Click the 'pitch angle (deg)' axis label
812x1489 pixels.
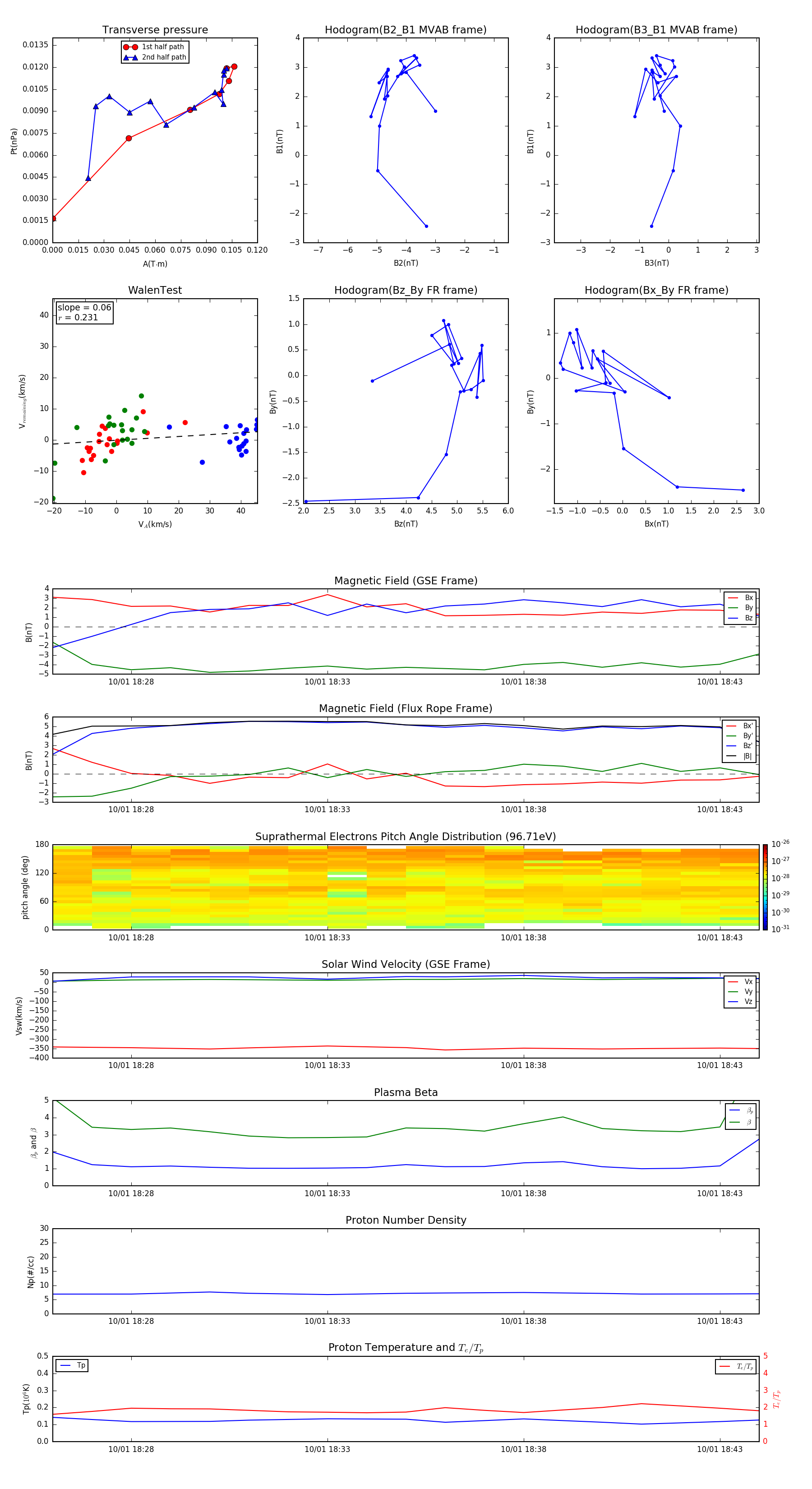click(25, 887)
